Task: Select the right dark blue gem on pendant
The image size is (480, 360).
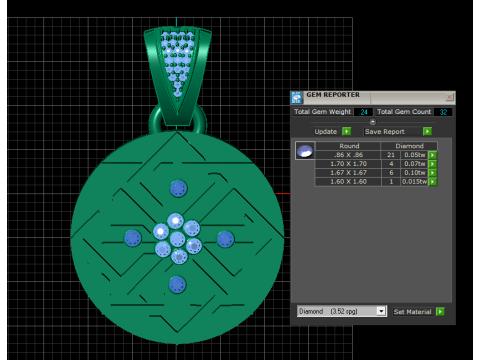Action: (x=225, y=238)
